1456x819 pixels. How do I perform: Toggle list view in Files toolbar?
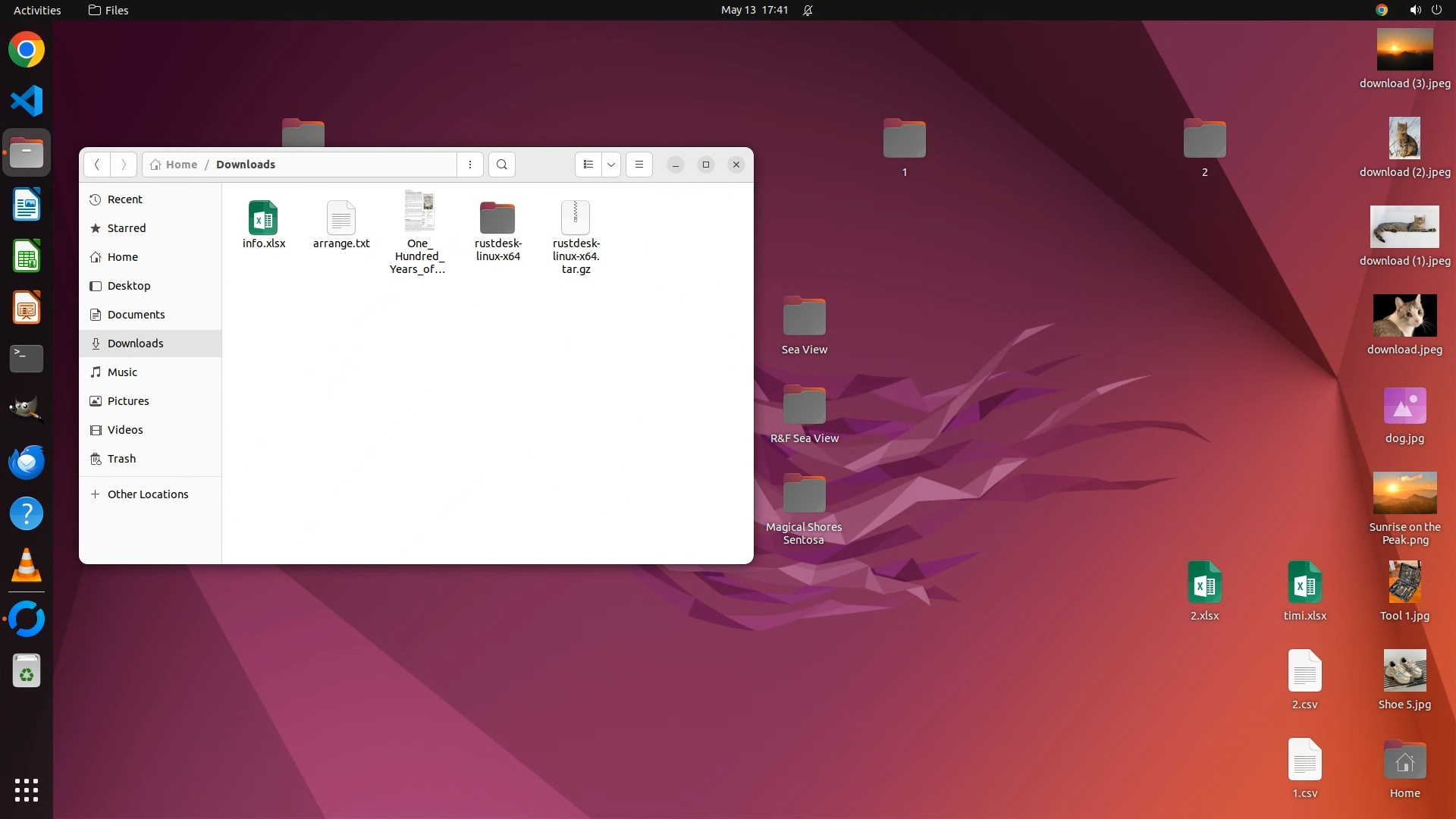point(588,165)
